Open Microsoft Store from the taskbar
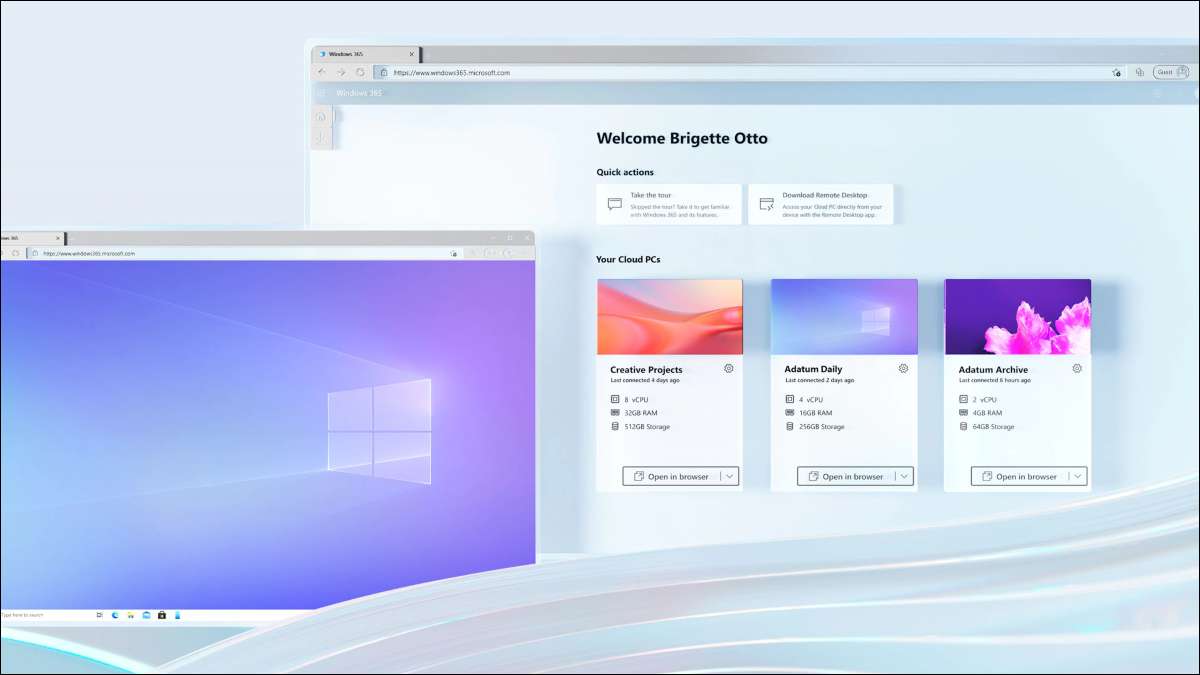Viewport: 1200px width, 675px height. (162, 615)
